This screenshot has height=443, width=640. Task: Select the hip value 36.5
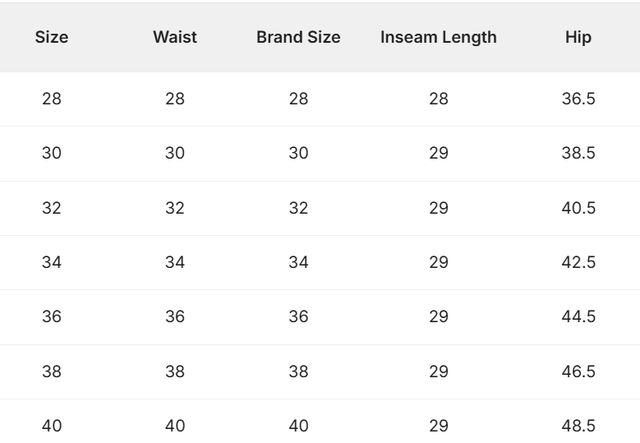578,98
